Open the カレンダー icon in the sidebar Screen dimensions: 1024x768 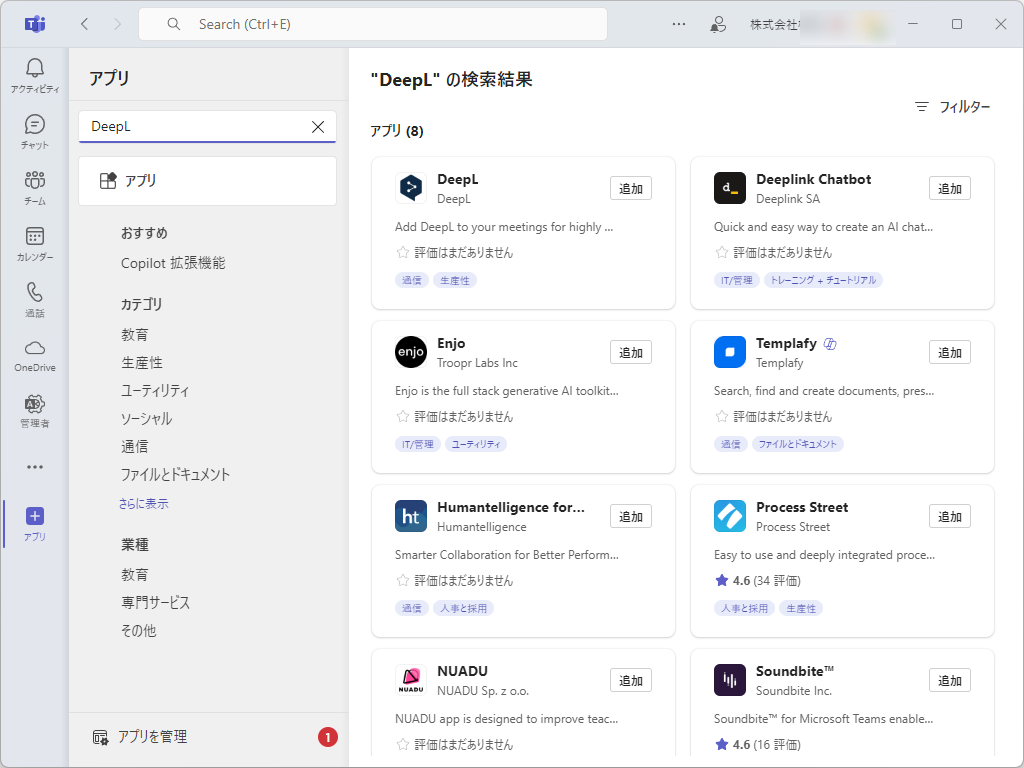coord(34,240)
